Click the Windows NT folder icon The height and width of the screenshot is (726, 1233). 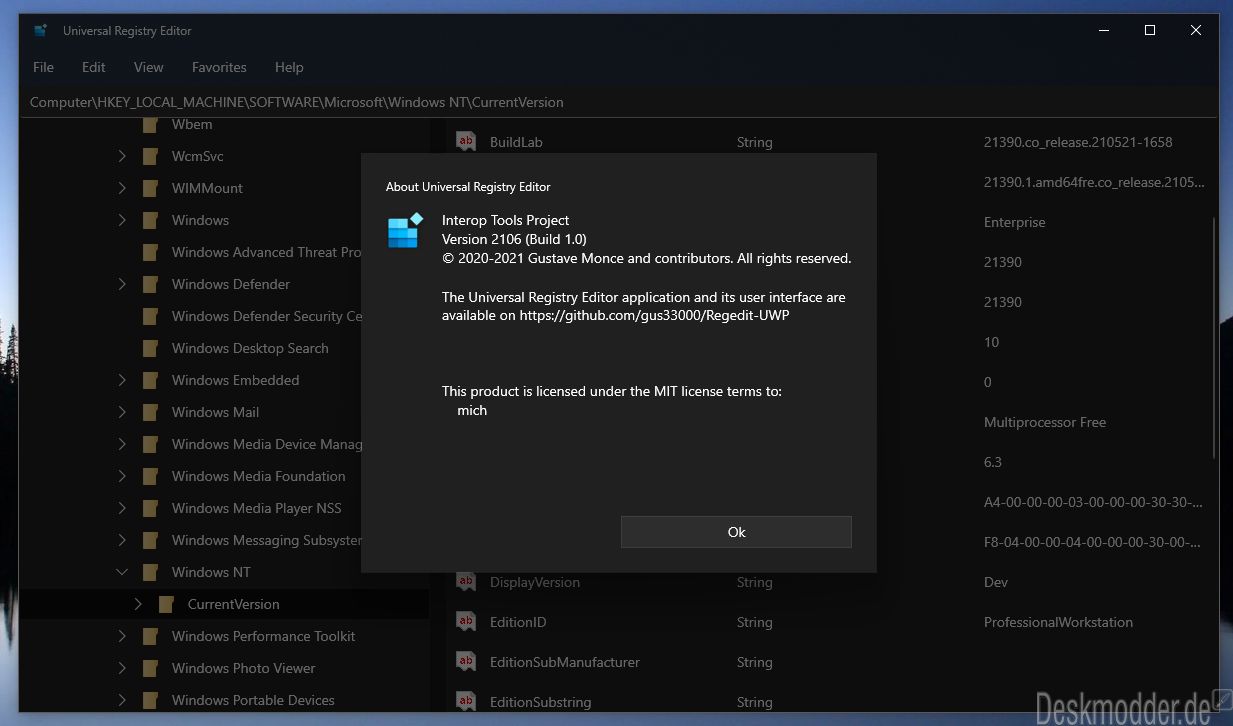pos(150,573)
